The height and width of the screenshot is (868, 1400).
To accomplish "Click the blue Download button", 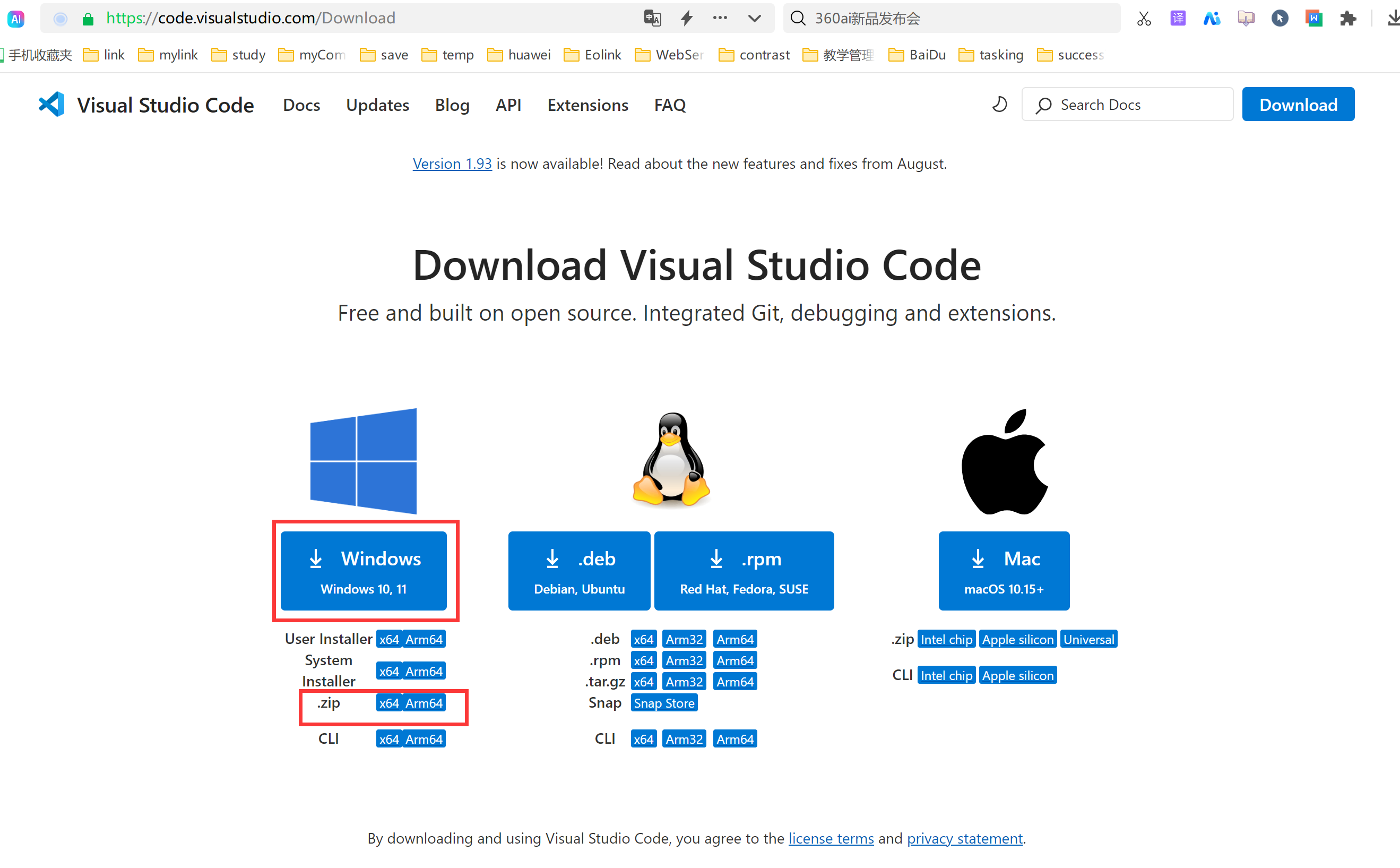I will click(x=1298, y=104).
